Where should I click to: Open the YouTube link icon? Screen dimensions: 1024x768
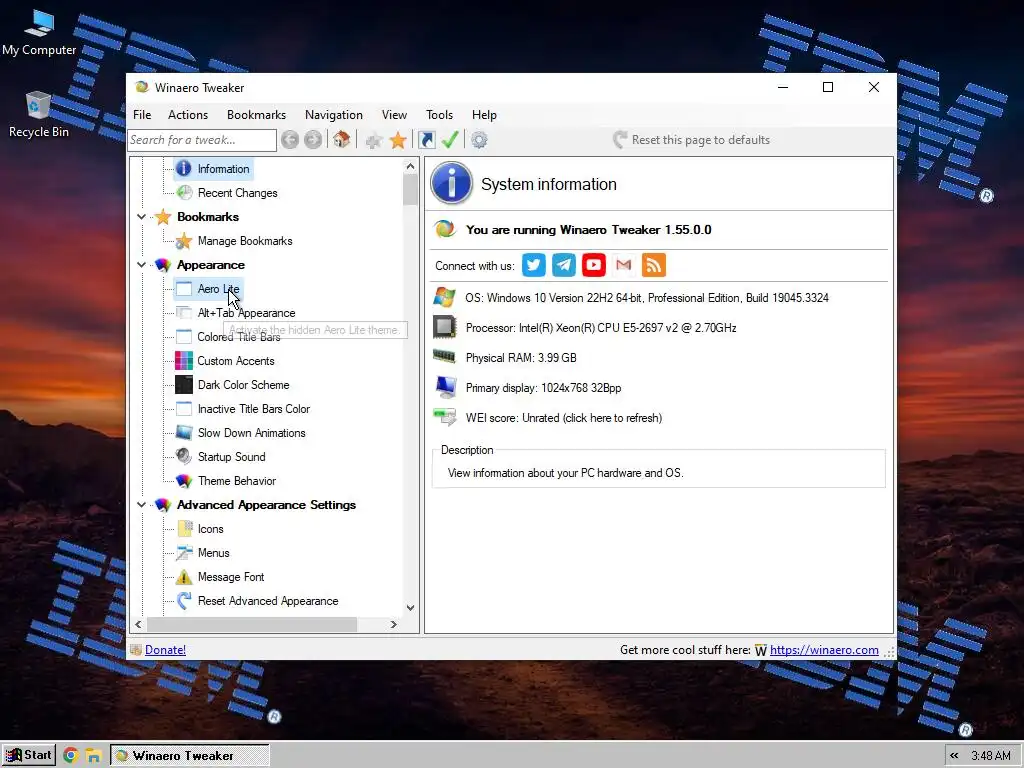[594, 265]
